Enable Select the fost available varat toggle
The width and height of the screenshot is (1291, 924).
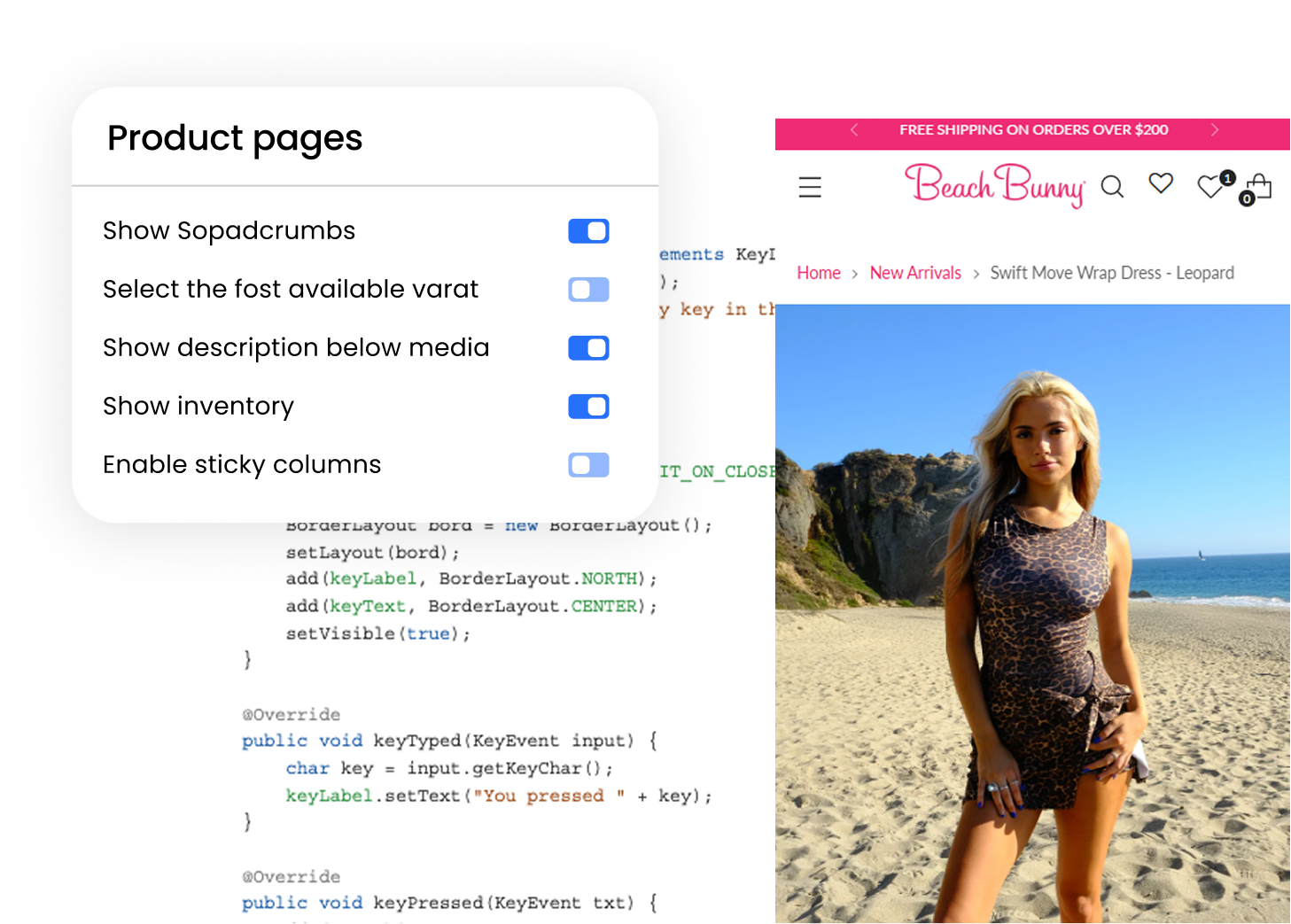588,290
